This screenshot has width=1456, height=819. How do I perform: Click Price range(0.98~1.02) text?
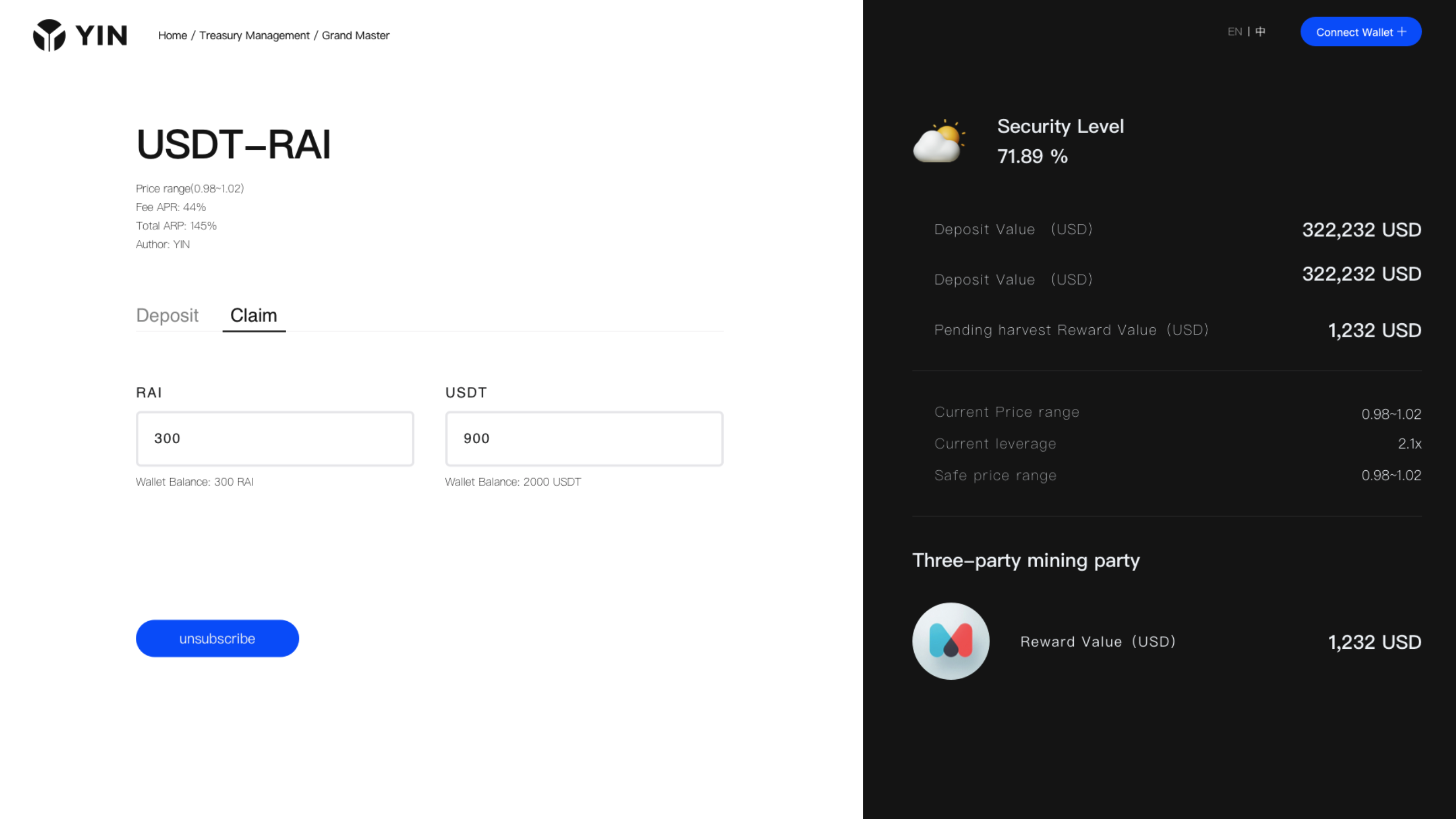pyautogui.click(x=189, y=188)
